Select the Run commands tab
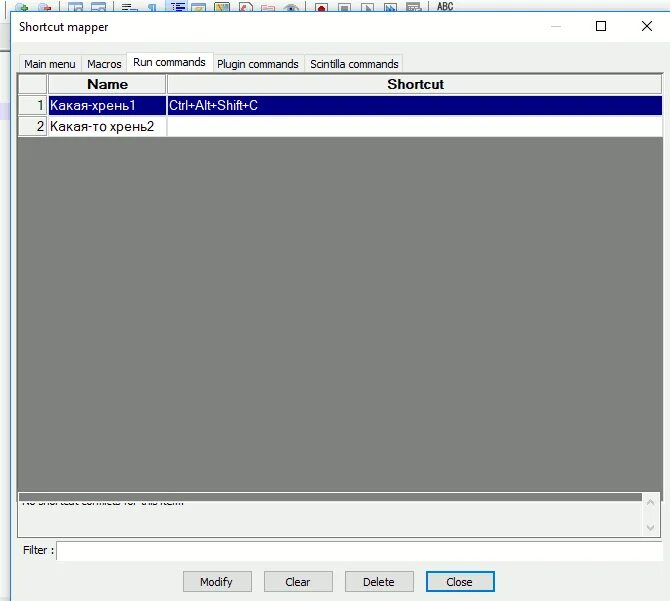The image size is (670, 601). coord(169,62)
